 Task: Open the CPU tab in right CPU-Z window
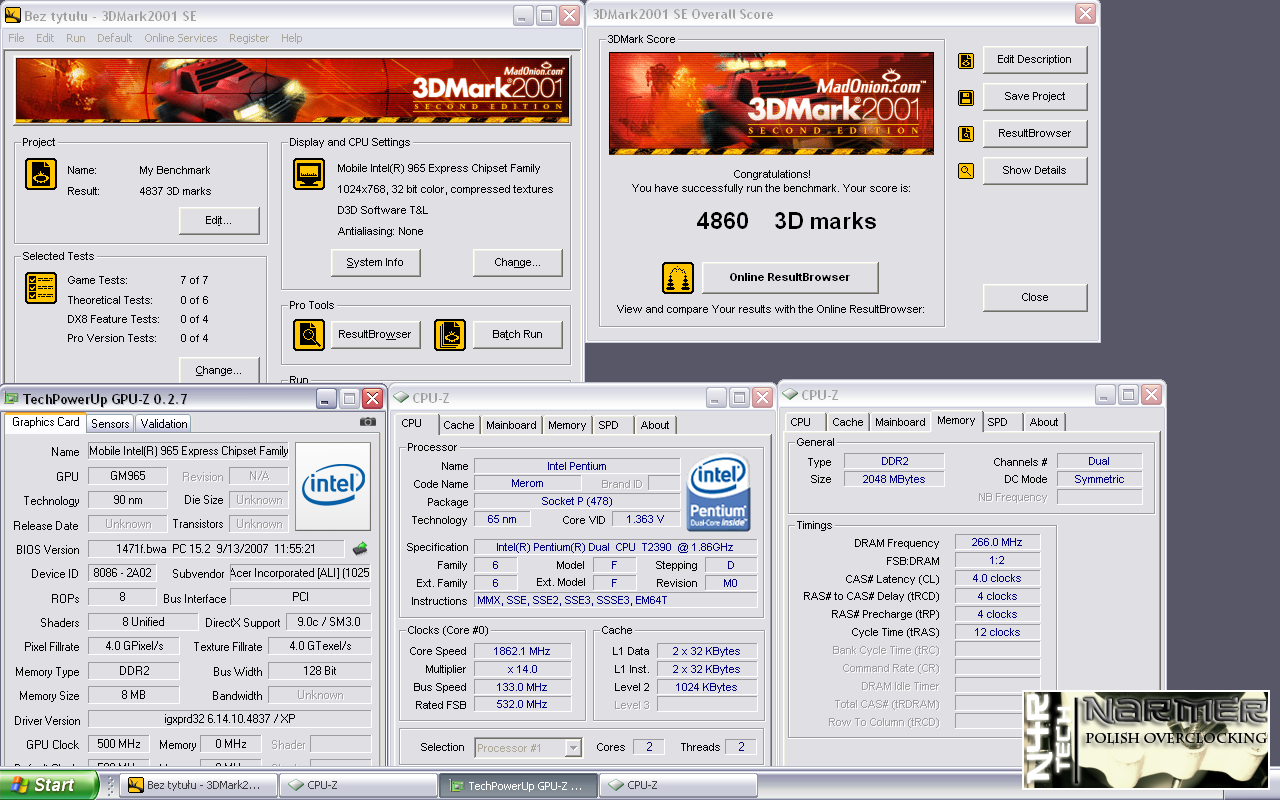[x=801, y=422]
